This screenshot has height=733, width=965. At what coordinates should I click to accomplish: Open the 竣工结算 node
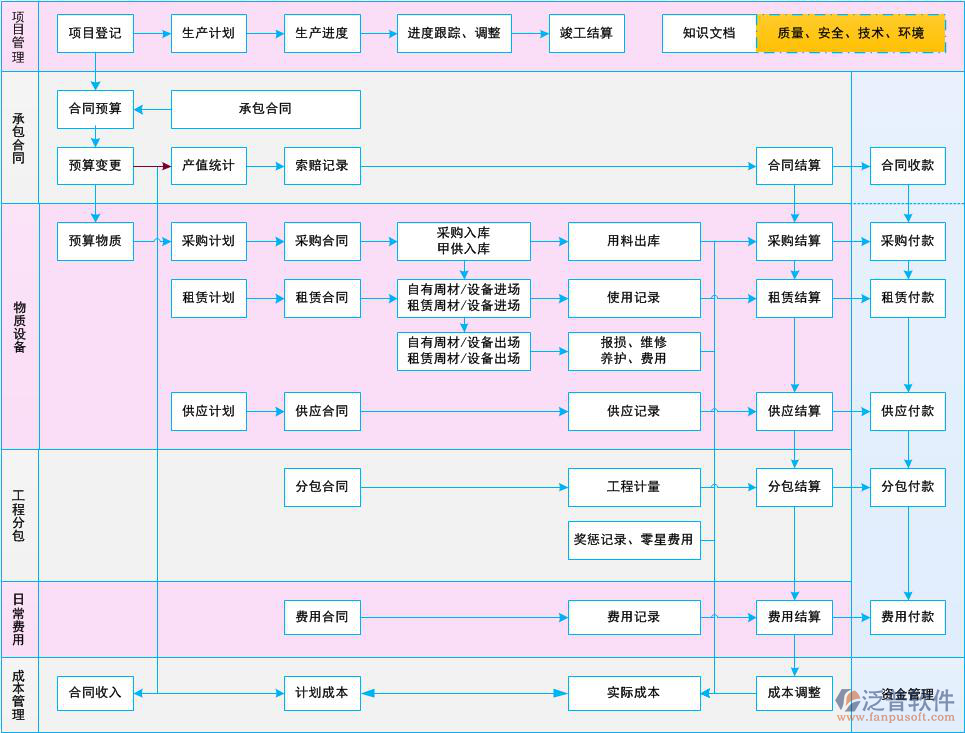[586, 33]
